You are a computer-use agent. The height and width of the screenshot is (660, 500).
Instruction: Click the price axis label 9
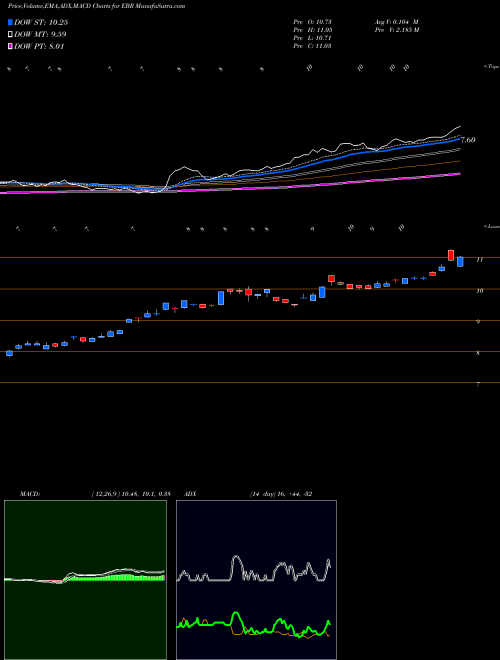point(478,322)
